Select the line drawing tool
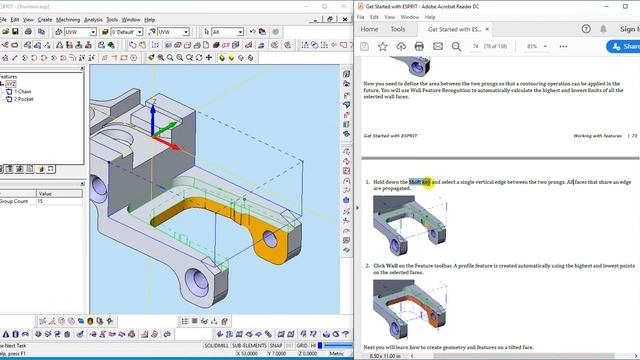Screen dimensions: 640x360 click(x=15, y=58)
